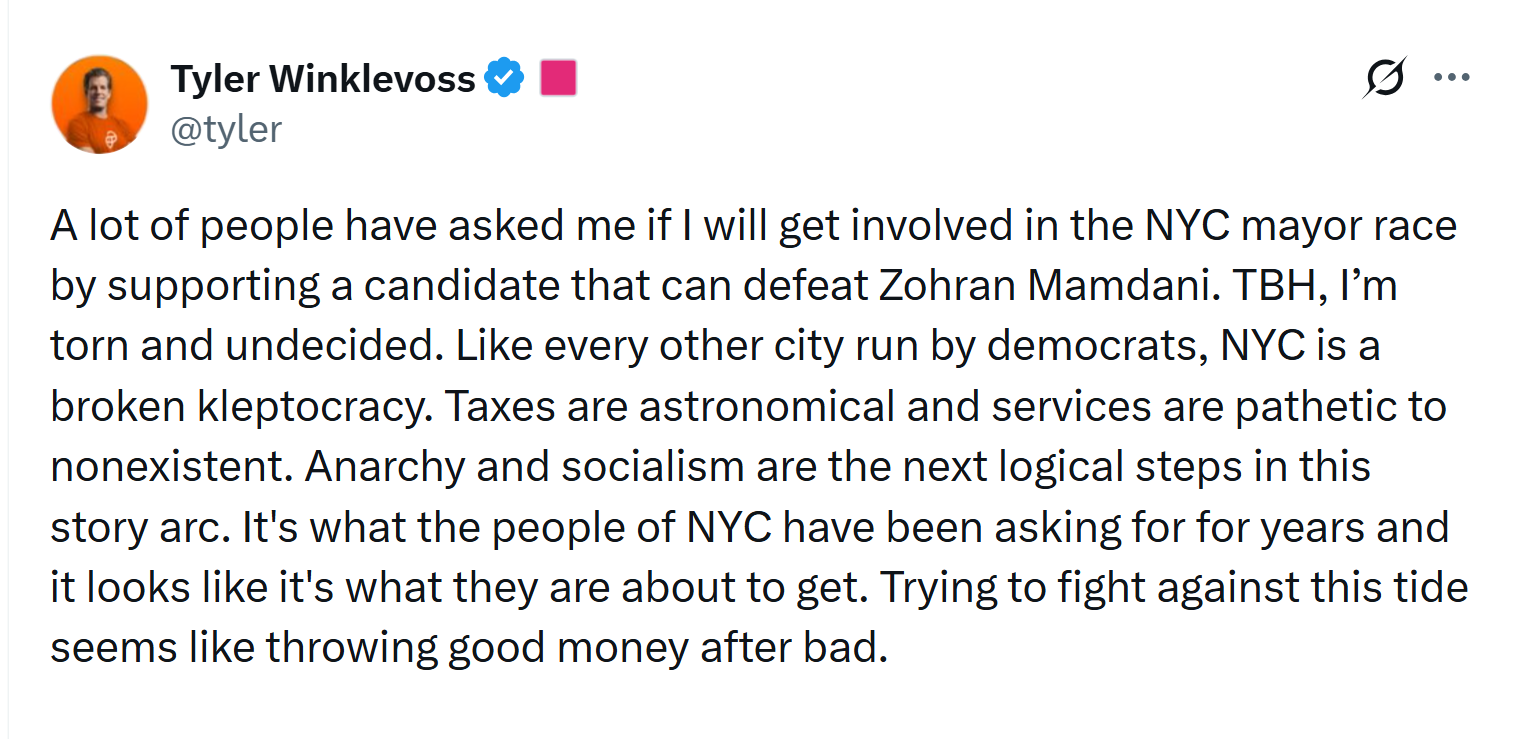The image size is (1513, 739).
Task: Open the Grok explain-this-post icon
Action: click(1384, 78)
